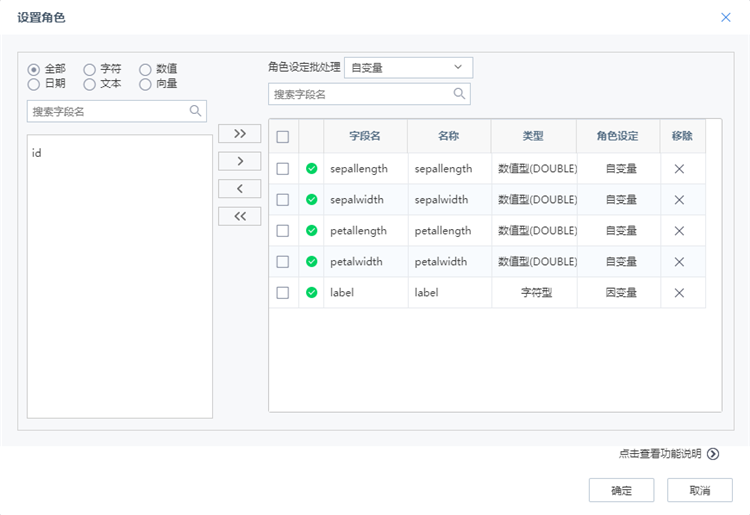Image resolution: width=750 pixels, height=515 pixels.
Task: Click search icon in left field search box
Action: tap(195, 112)
